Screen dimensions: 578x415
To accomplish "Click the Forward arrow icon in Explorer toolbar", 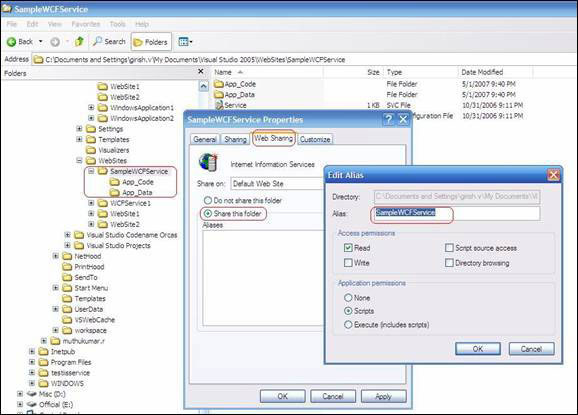I will coord(55,42).
